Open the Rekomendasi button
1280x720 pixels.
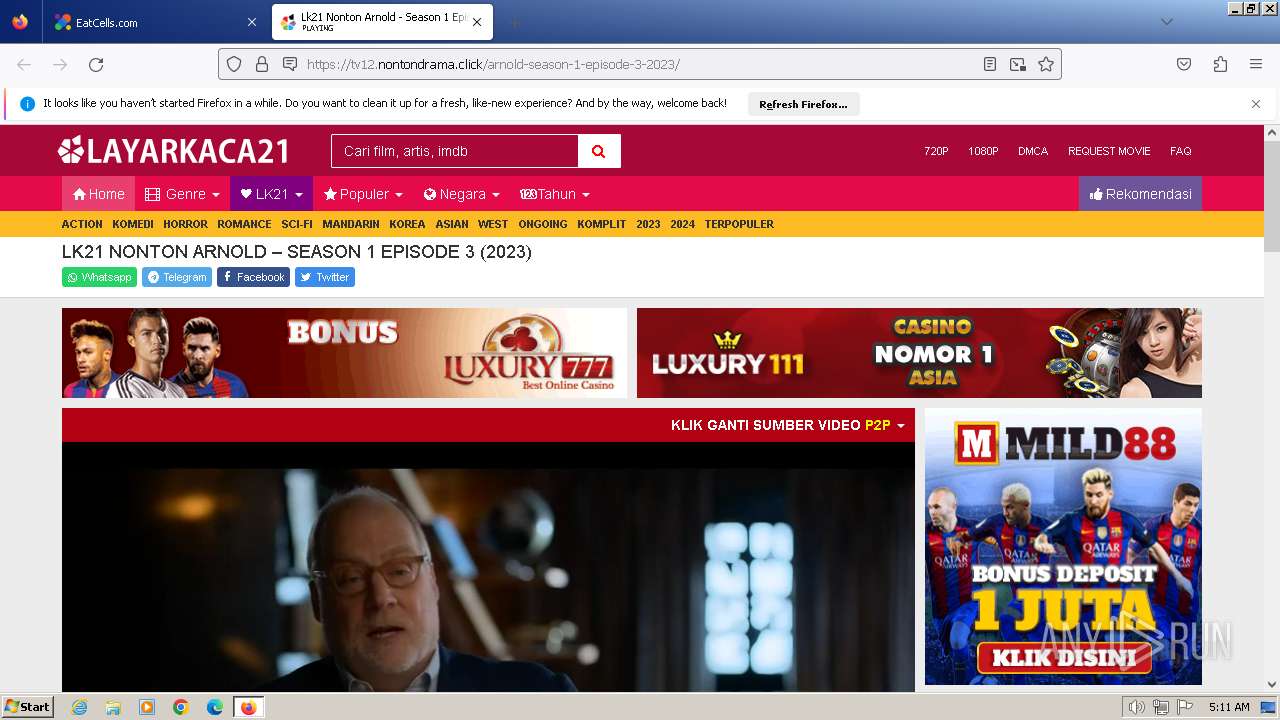[1140, 194]
